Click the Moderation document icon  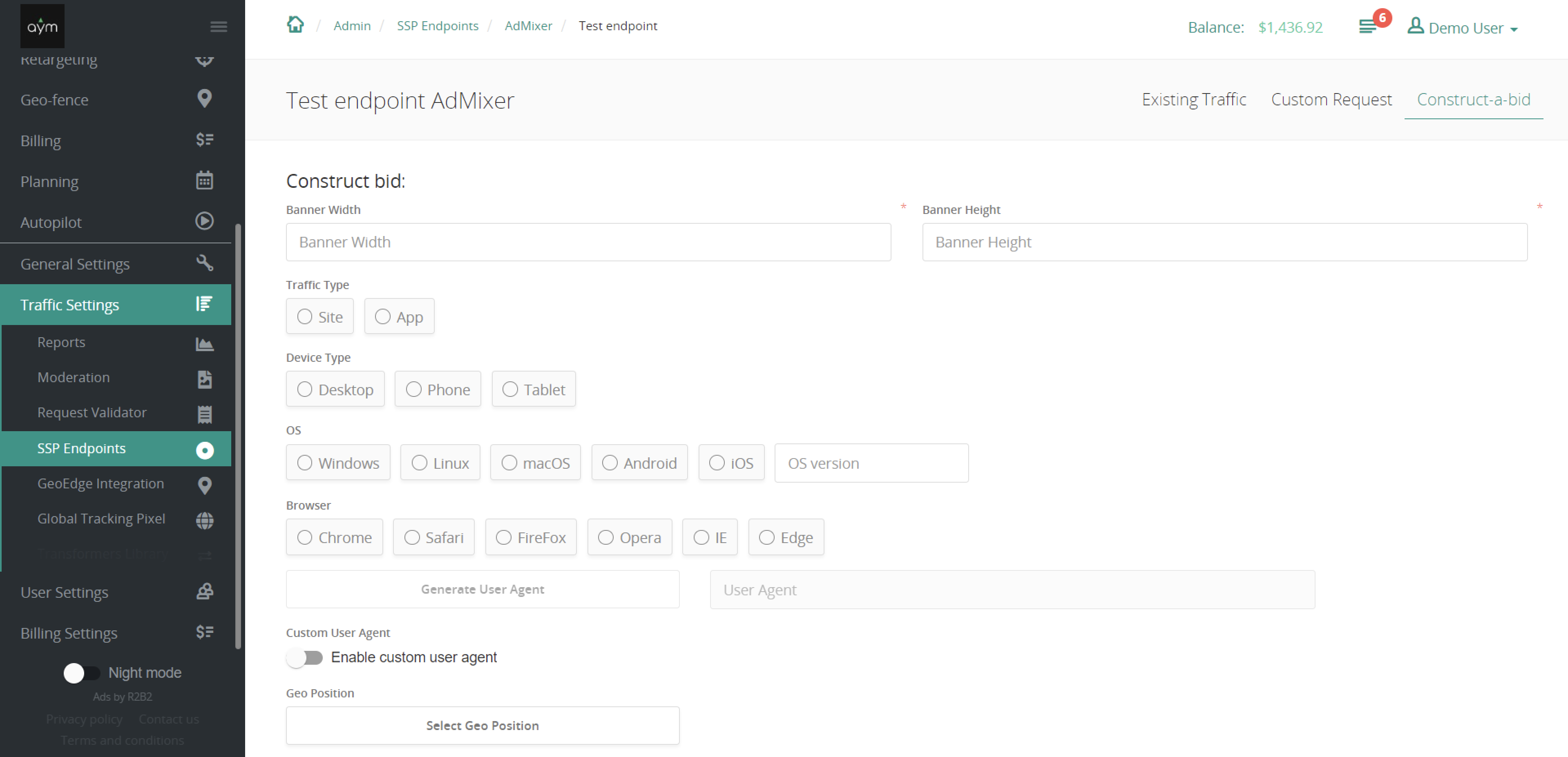click(205, 379)
